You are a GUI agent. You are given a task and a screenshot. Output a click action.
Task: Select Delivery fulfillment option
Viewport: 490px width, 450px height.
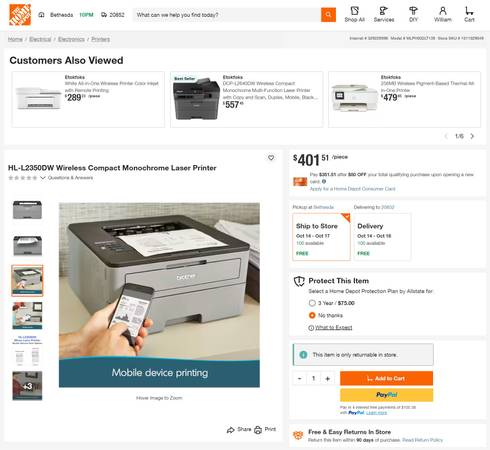[x=382, y=237]
